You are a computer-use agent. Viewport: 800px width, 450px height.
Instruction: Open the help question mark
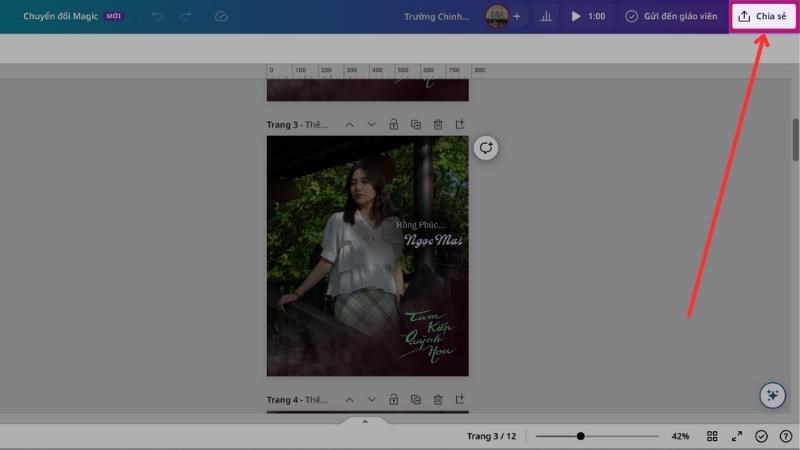pos(786,436)
